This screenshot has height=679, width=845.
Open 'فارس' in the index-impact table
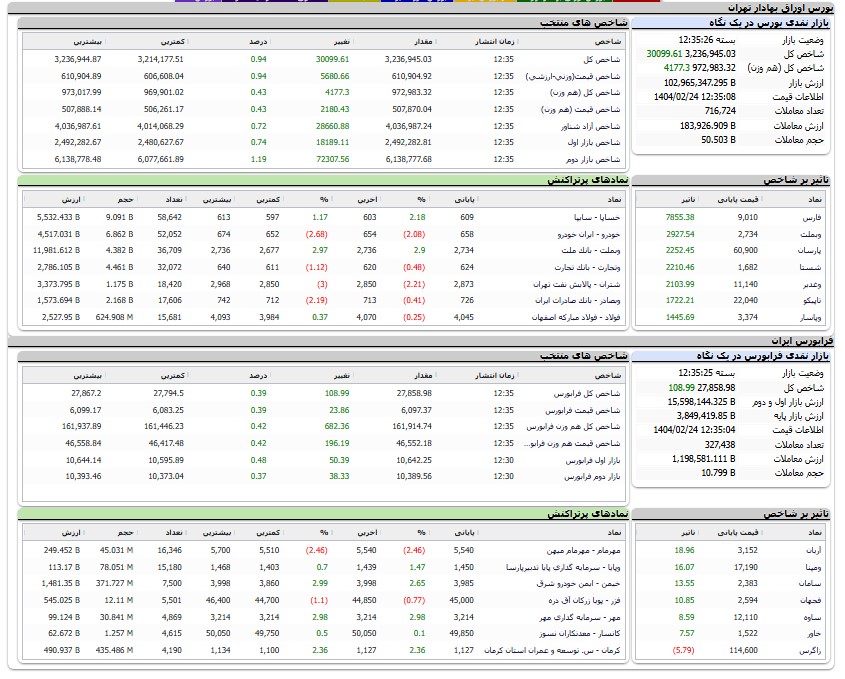812,218
